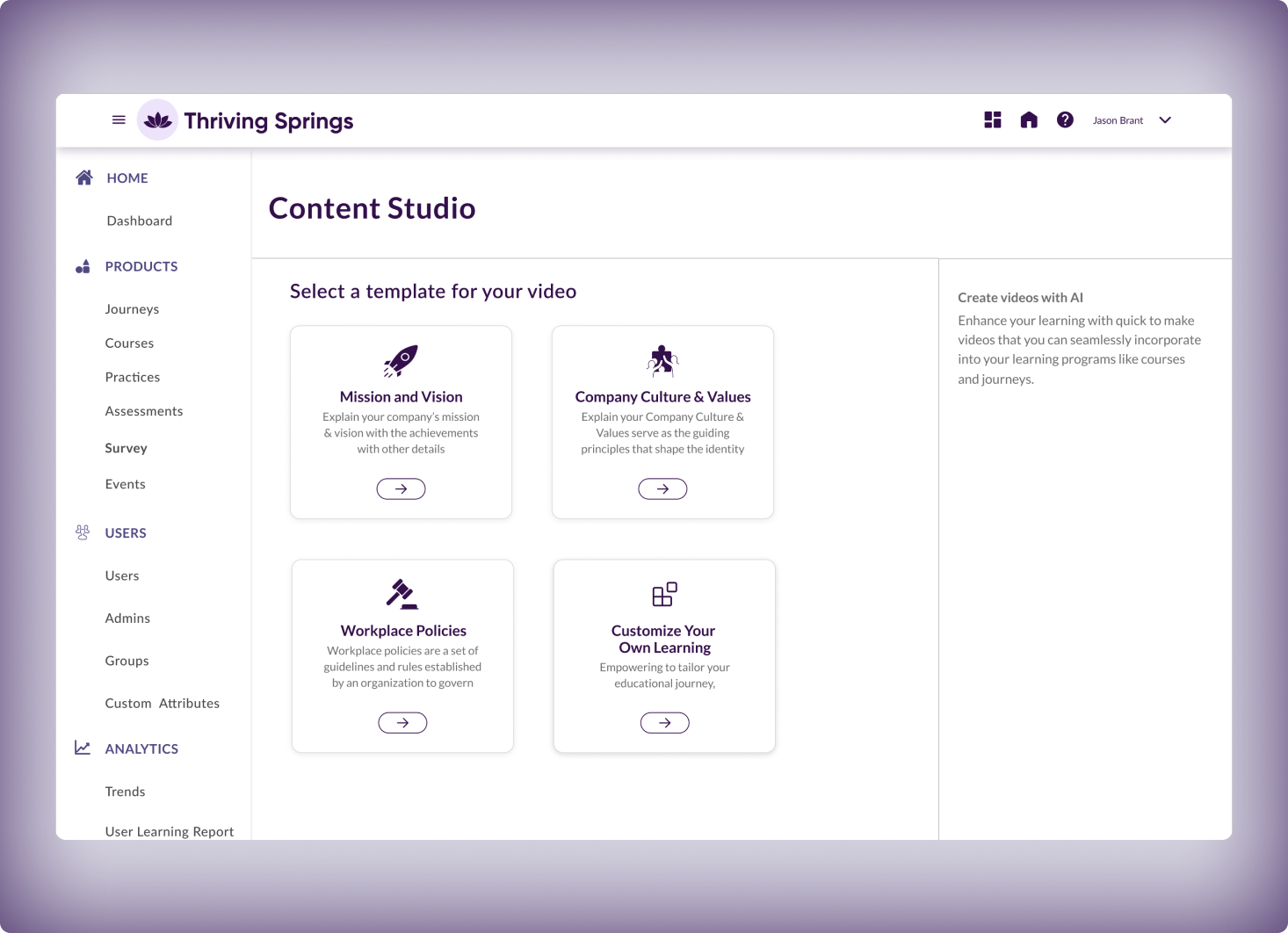
Task: Click the Workplace Policies description text
Action: tap(402, 667)
